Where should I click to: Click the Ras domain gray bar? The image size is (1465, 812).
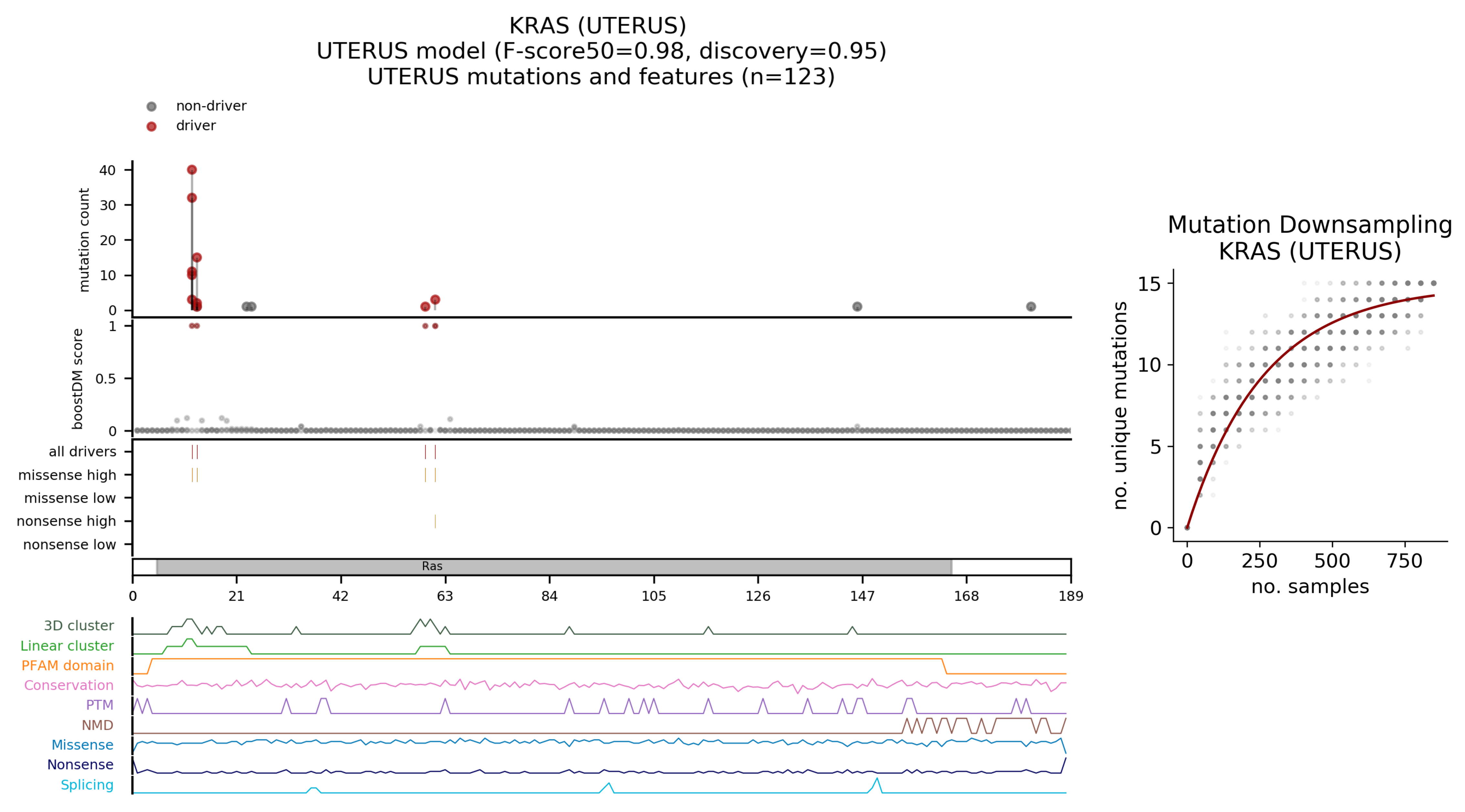click(554, 566)
